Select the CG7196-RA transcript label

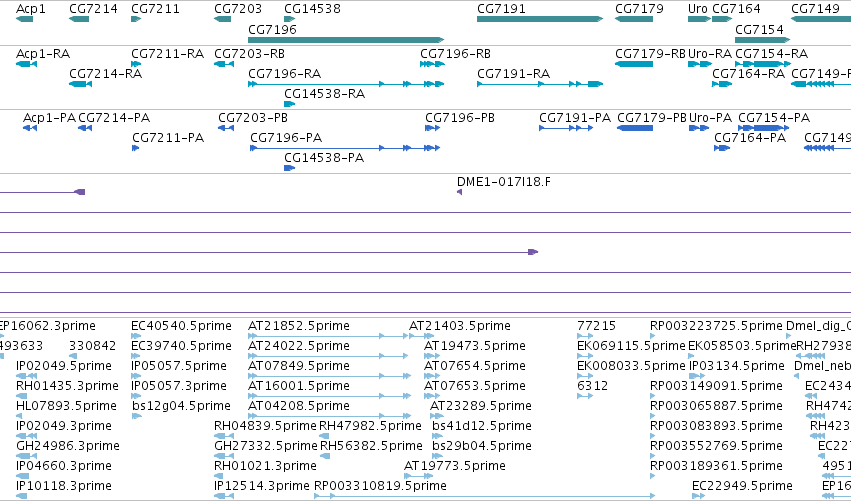click(284, 74)
